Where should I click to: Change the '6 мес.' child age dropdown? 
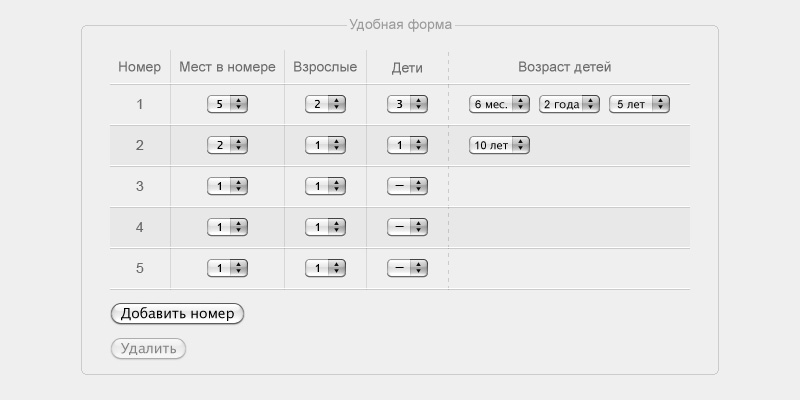(x=499, y=104)
